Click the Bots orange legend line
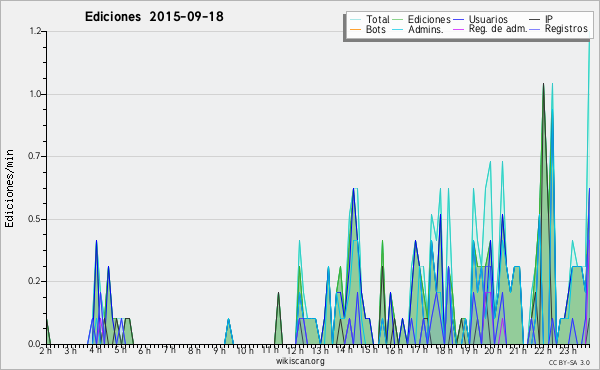 (x=355, y=29)
